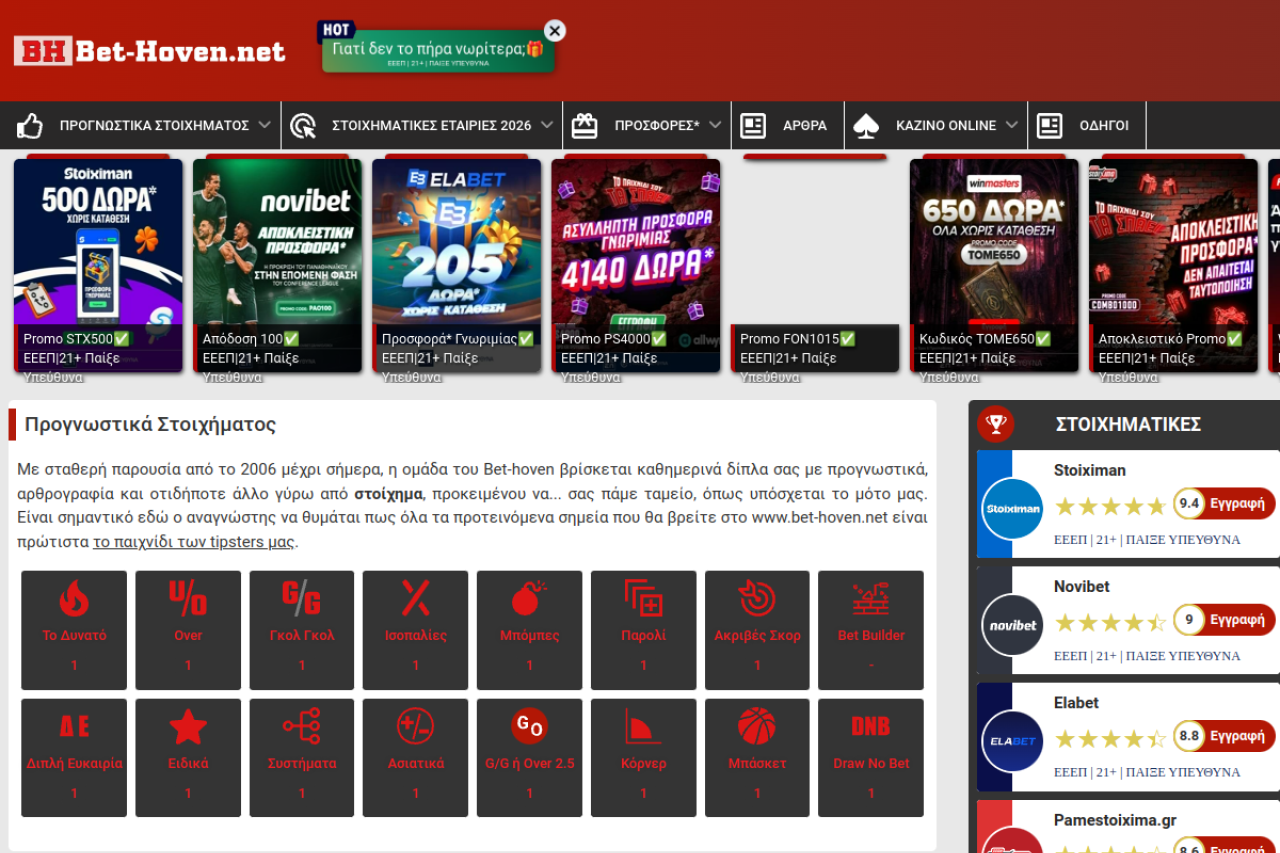The width and height of the screenshot is (1280, 853).
Task: Click the Stoiximan 9.4 rating score
Action: tap(1189, 503)
